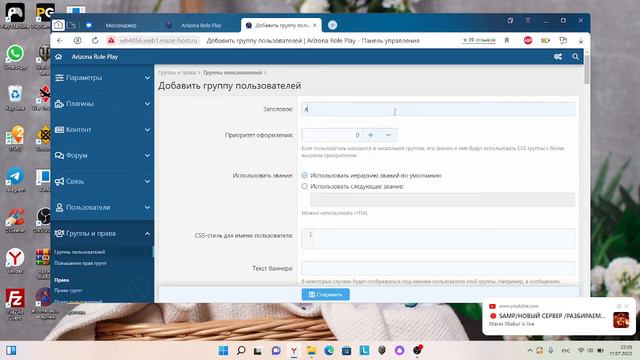
Task: Click the Форум speech bubbles icon
Action: point(59,156)
